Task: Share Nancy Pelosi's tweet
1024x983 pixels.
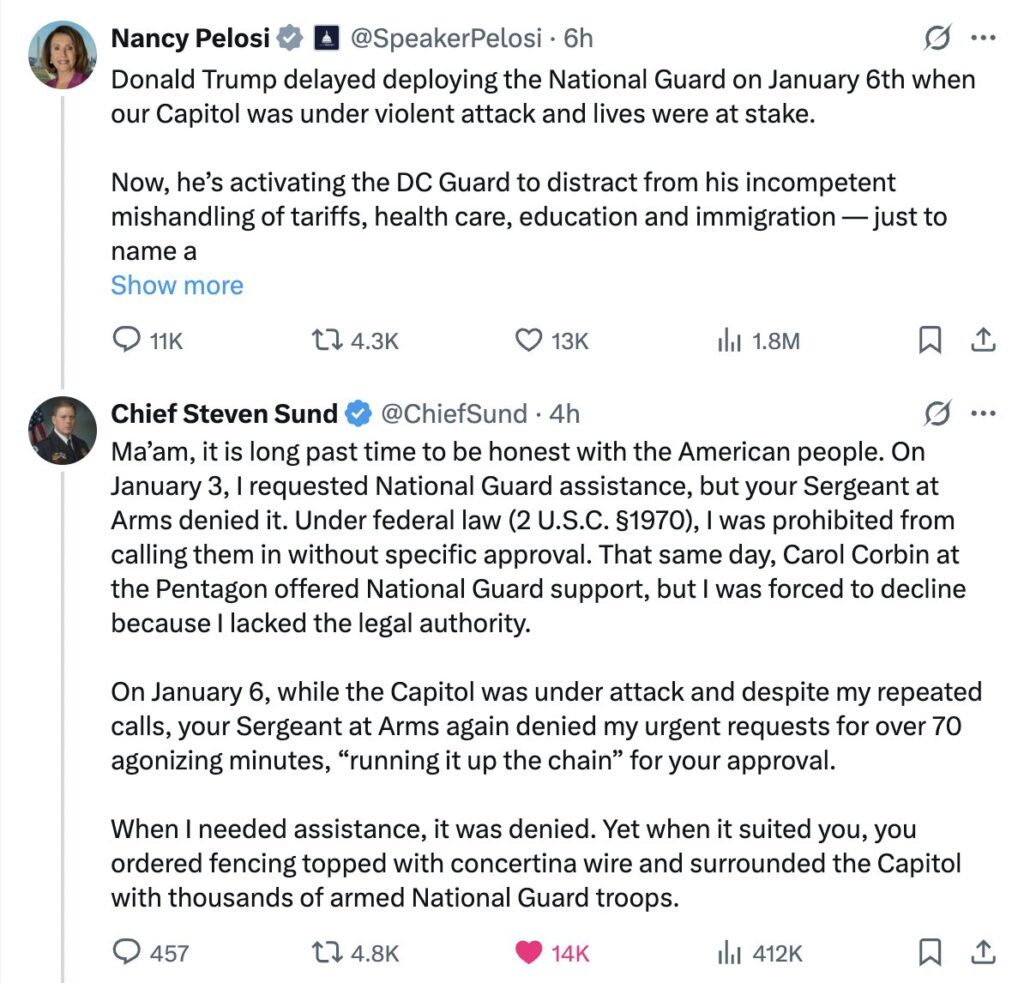Action: (984, 341)
